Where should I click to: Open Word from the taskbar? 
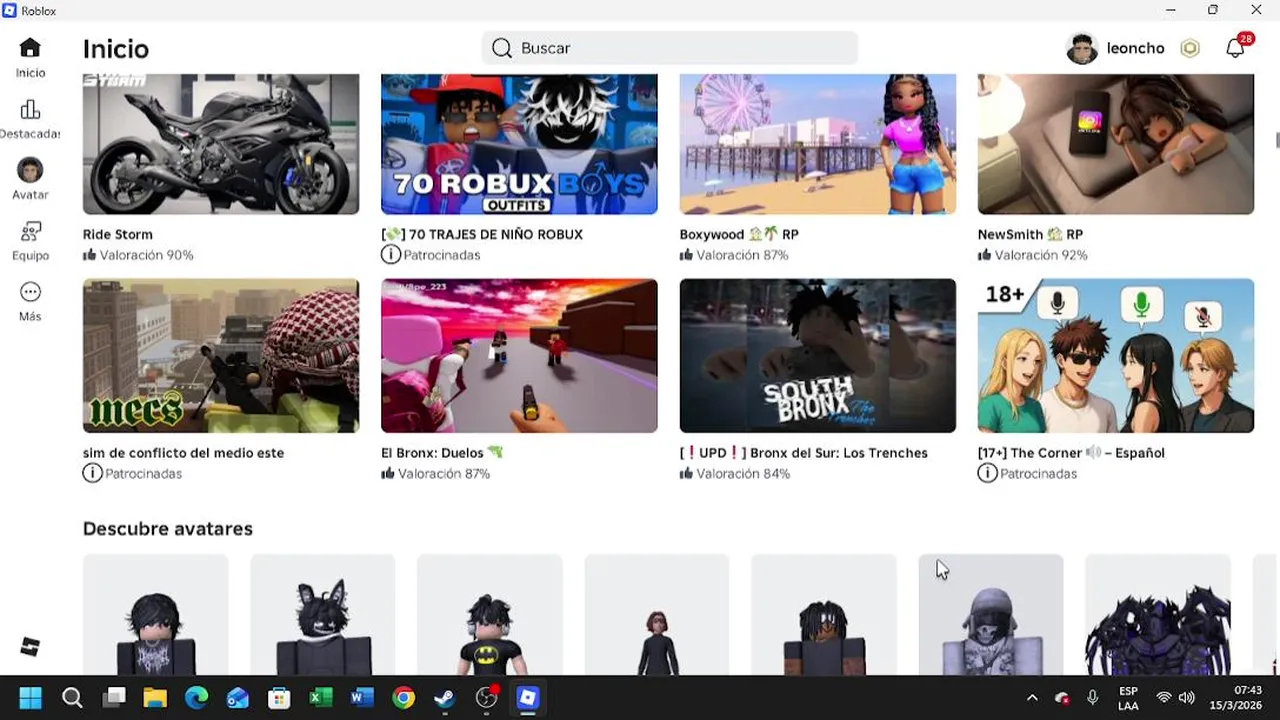[x=362, y=697]
